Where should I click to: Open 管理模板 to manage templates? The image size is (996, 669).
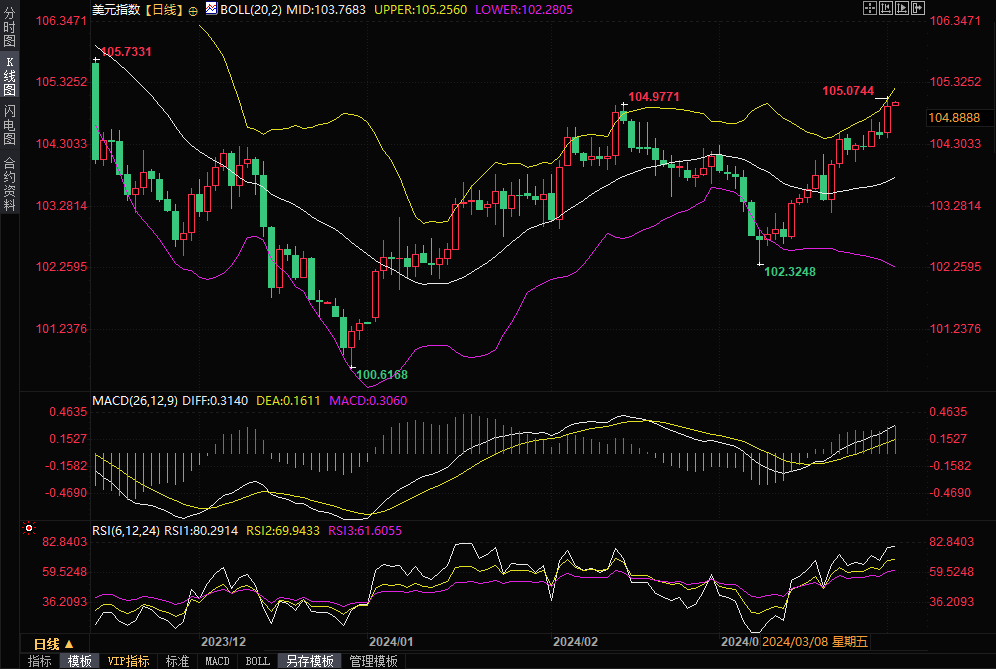[373, 661]
